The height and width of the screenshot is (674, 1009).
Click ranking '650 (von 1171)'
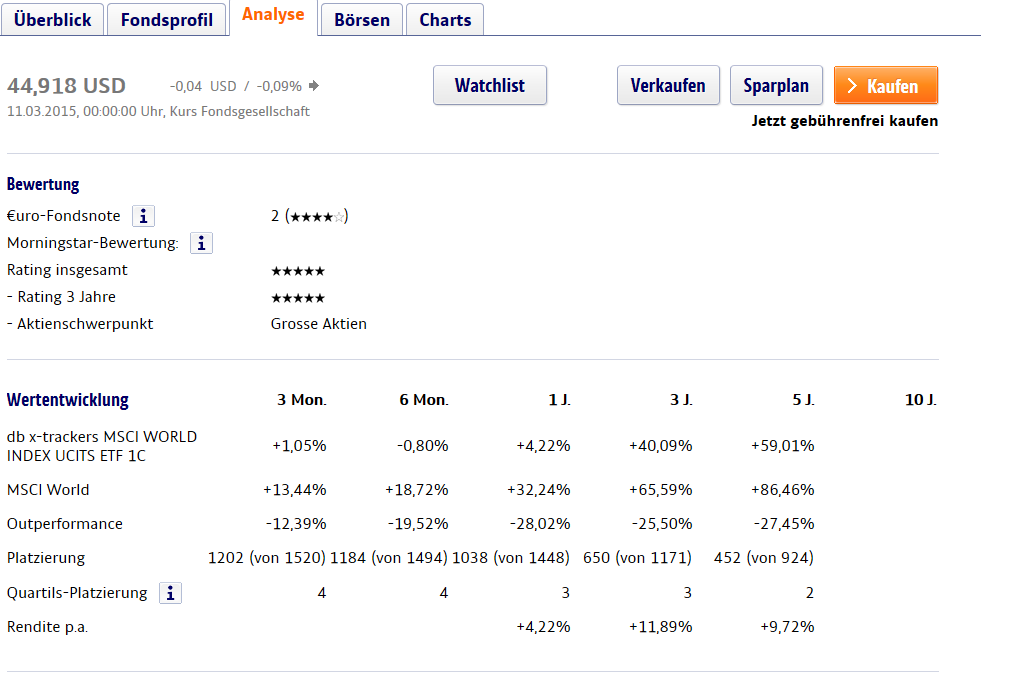(x=637, y=558)
